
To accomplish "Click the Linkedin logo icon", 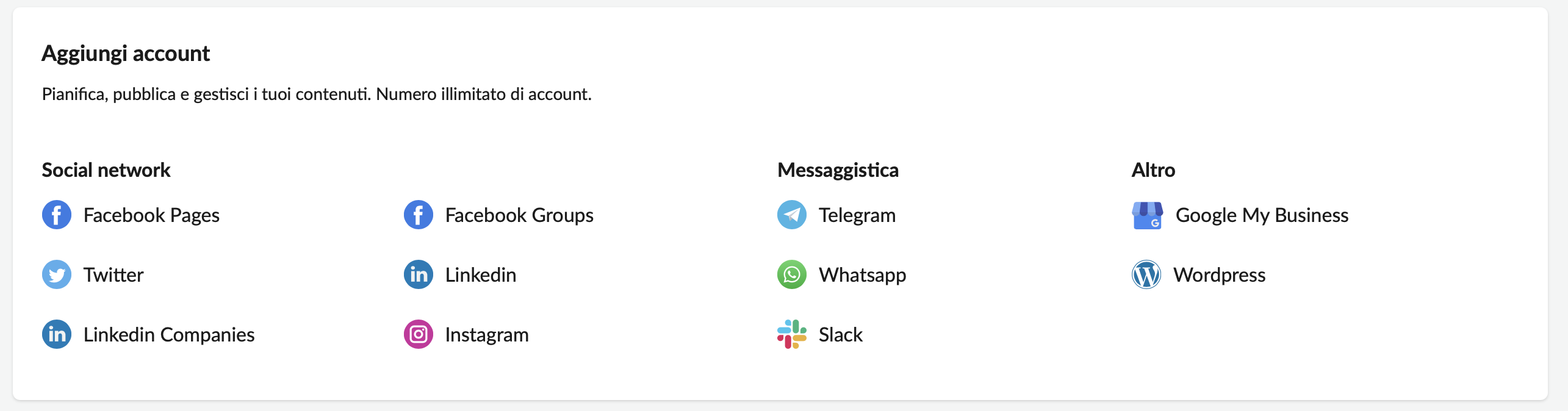I will point(419,274).
